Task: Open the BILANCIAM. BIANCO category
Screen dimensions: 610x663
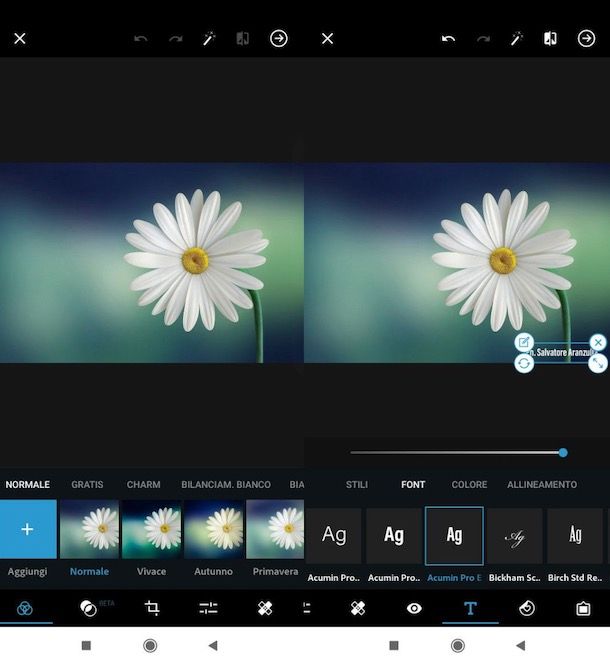Action: (226, 485)
